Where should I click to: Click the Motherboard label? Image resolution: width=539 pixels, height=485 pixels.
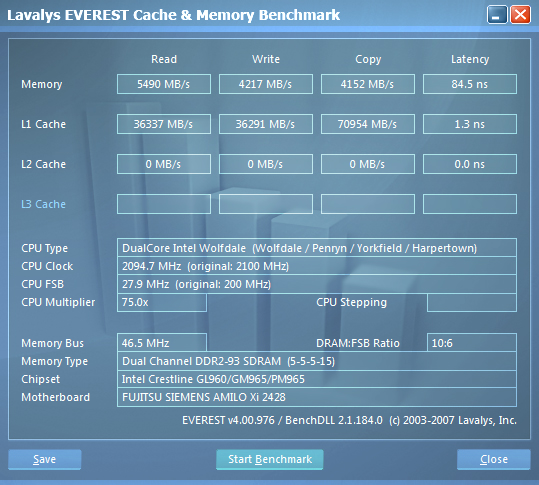pyautogui.click(x=55, y=397)
